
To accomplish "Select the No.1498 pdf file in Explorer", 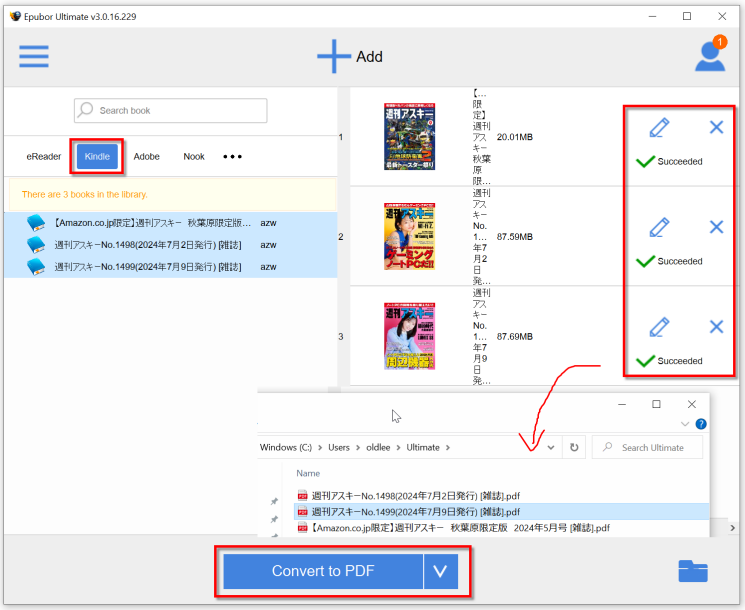I will pyautogui.click(x=501, y=496).
